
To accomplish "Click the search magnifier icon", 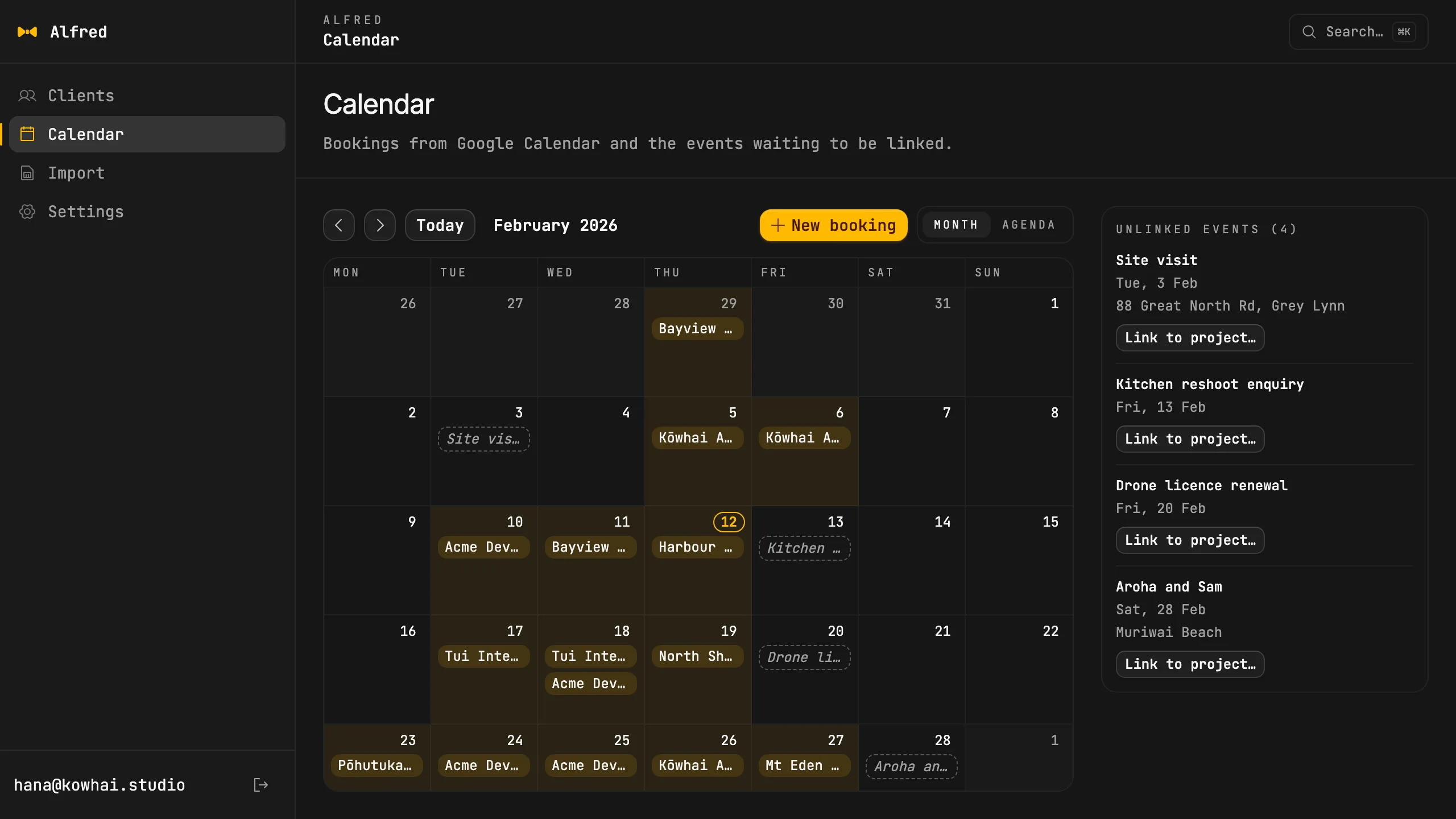I will pos(1309,32).
